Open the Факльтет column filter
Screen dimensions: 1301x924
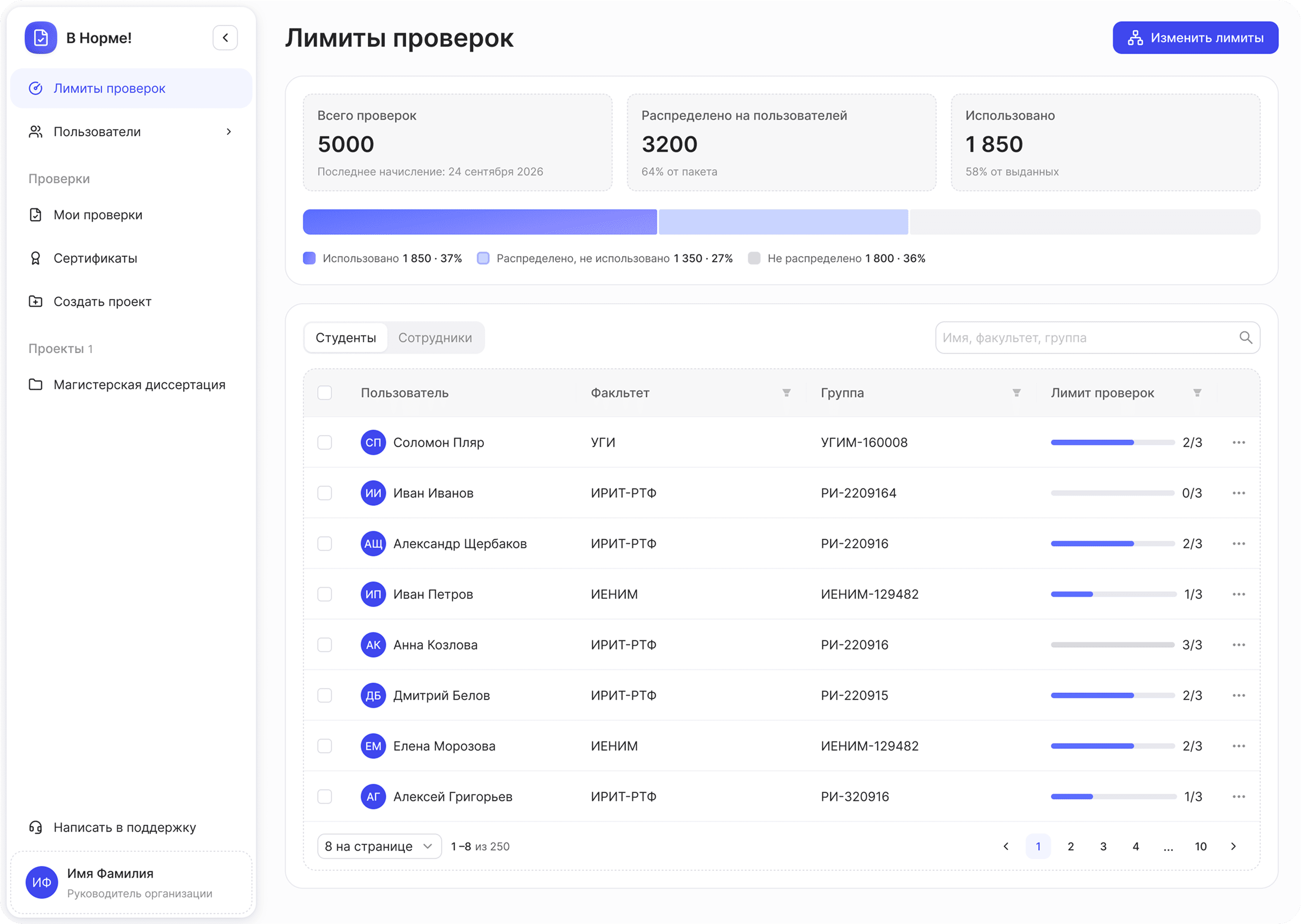point(786,393)
